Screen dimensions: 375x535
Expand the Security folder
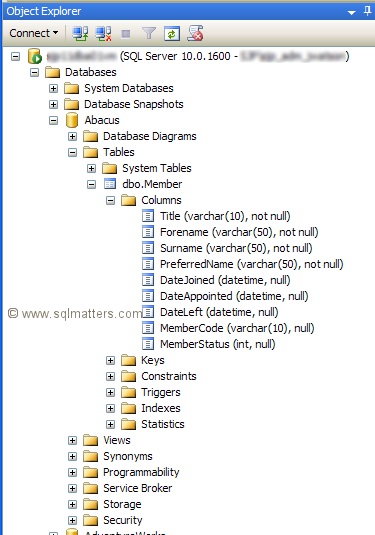pyautogui.click(x=72, y=521)
